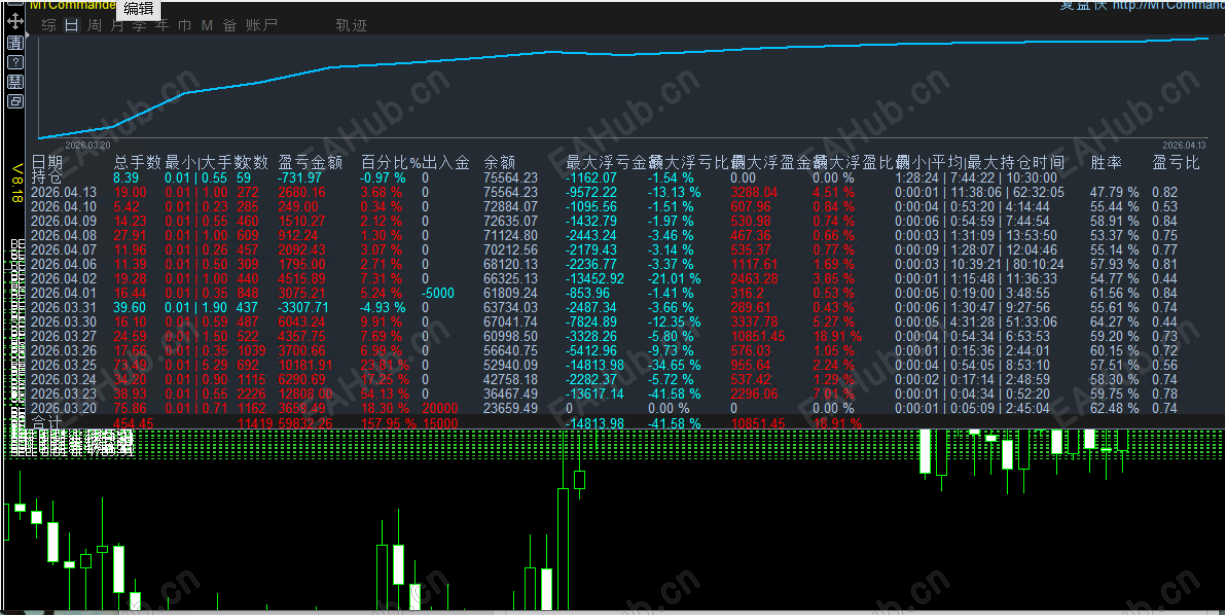The width and height of the screenshot is (1225, 615).
Task: Switch to the 月 monthly tab
Action: pos(117,26)
